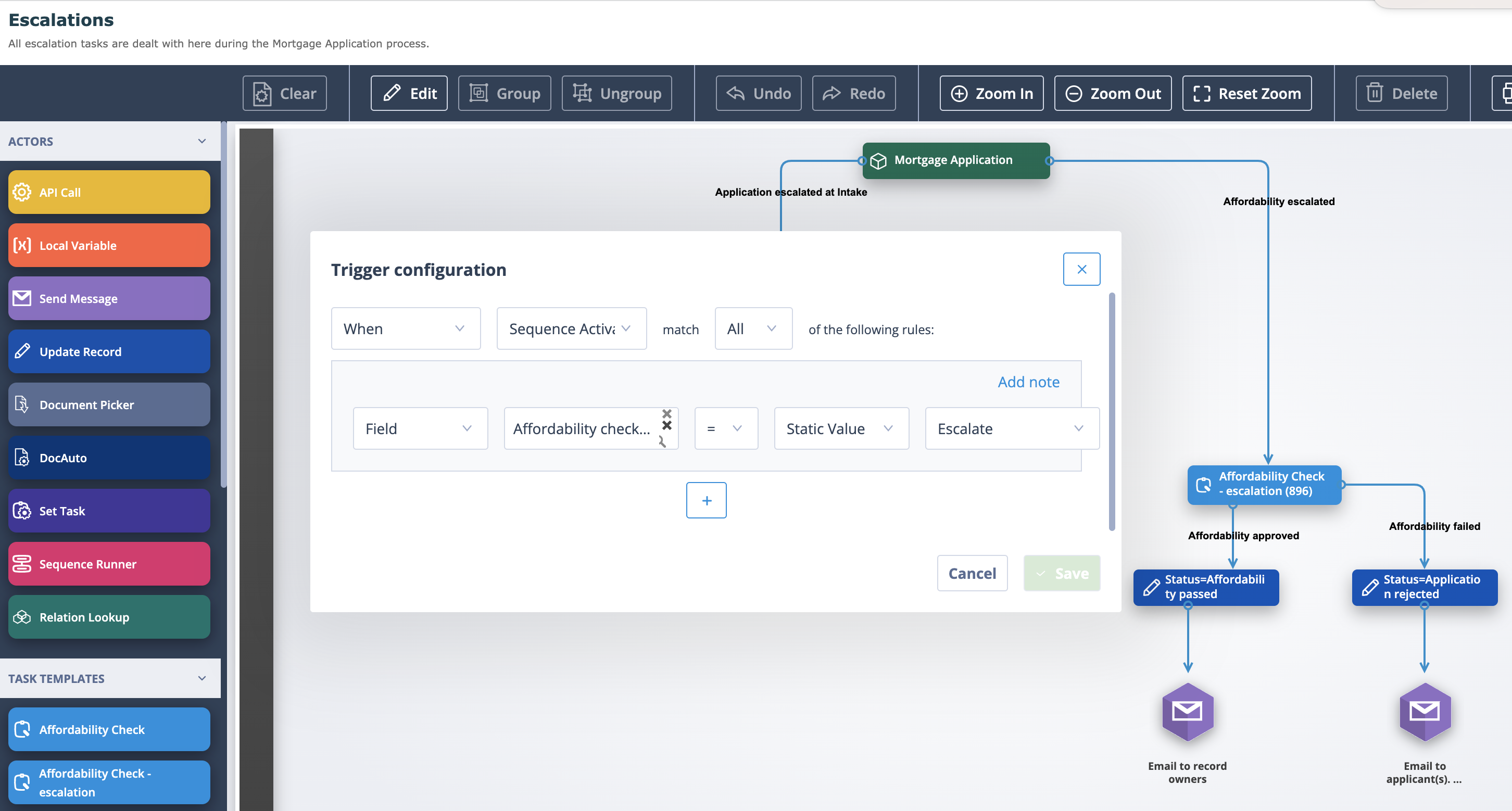Image resolution: width=1512 pixels, height=811 pixels.
Task: Open the Escalate value dropdown
Action: [x=1012, y=428]
